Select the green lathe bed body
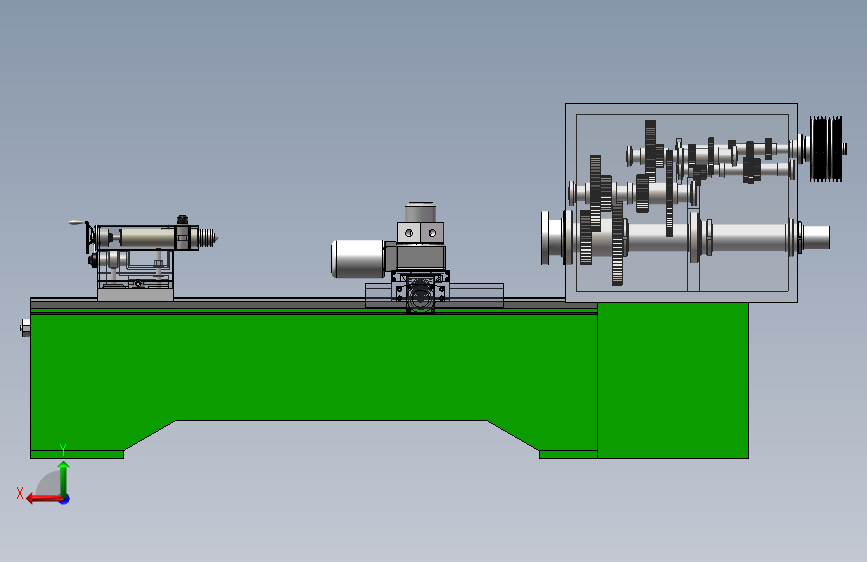The height and width of the screenshot is (562, 867). click(314, 366)
